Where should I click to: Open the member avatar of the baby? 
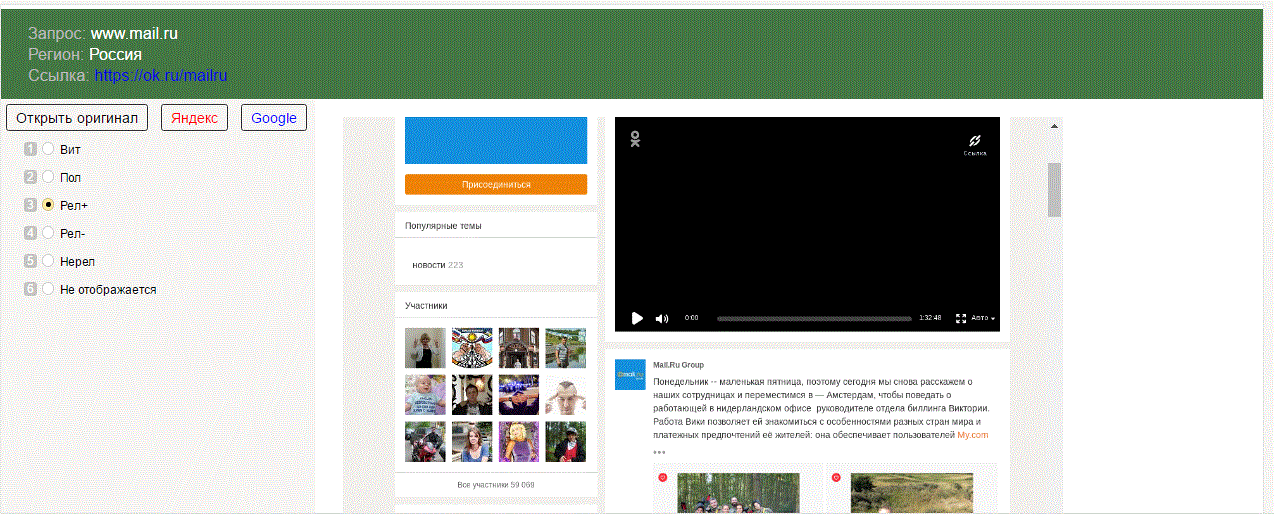click(425, 395)
